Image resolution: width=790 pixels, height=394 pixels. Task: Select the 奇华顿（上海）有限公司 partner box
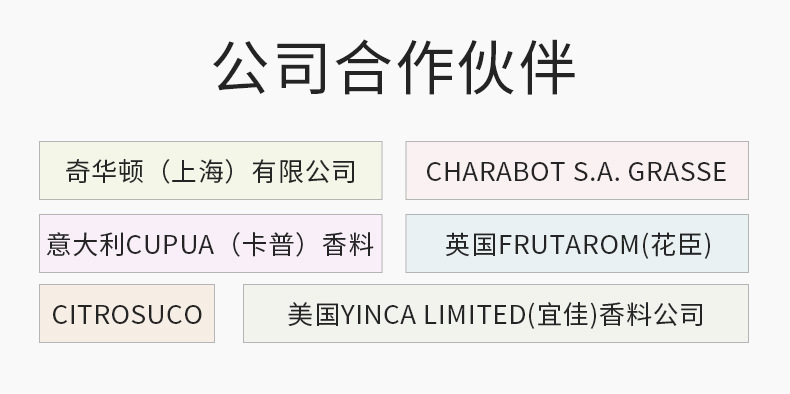(x=211, y=170)
